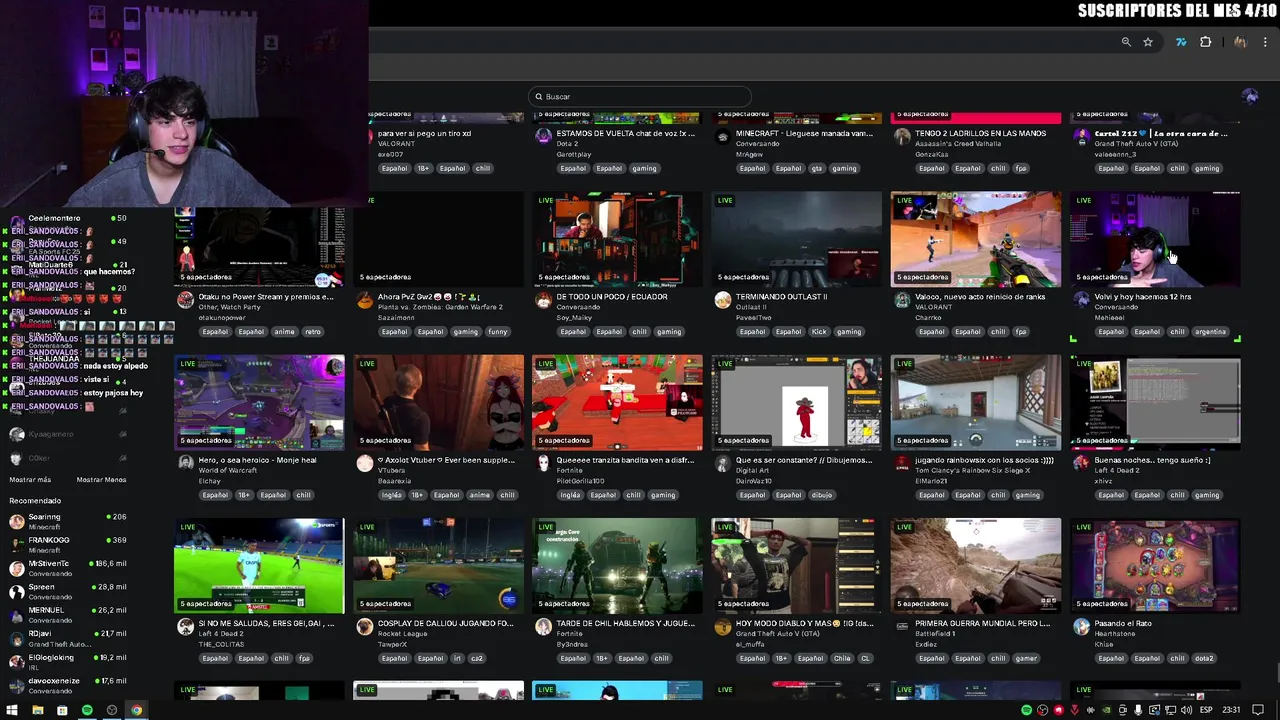Image resolution: width=1280 pixels, height=720 pixels.
Task: Click the dota2 tag under Pasando el Rato
Action: 1204,659
